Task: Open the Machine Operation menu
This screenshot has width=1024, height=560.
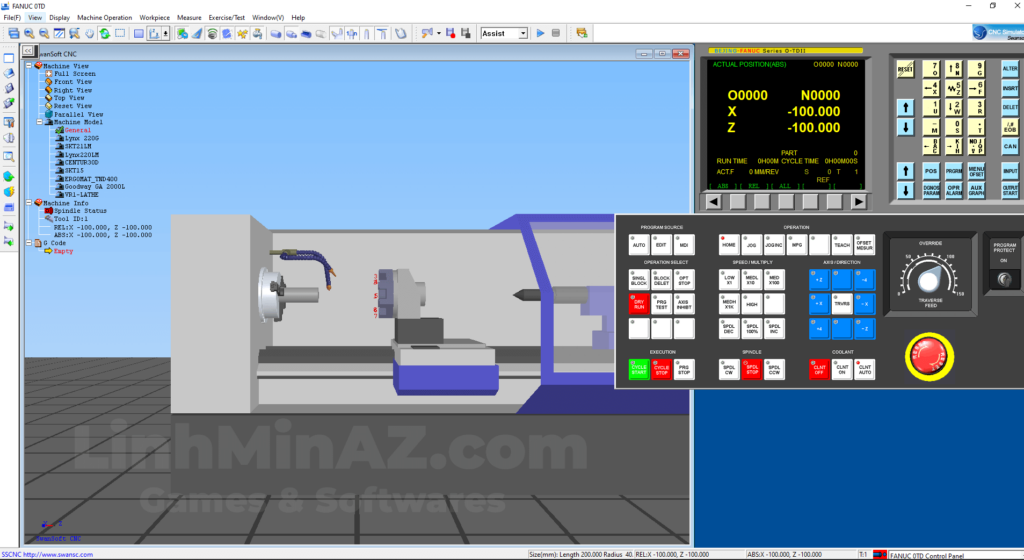Action: pos(104,18)
